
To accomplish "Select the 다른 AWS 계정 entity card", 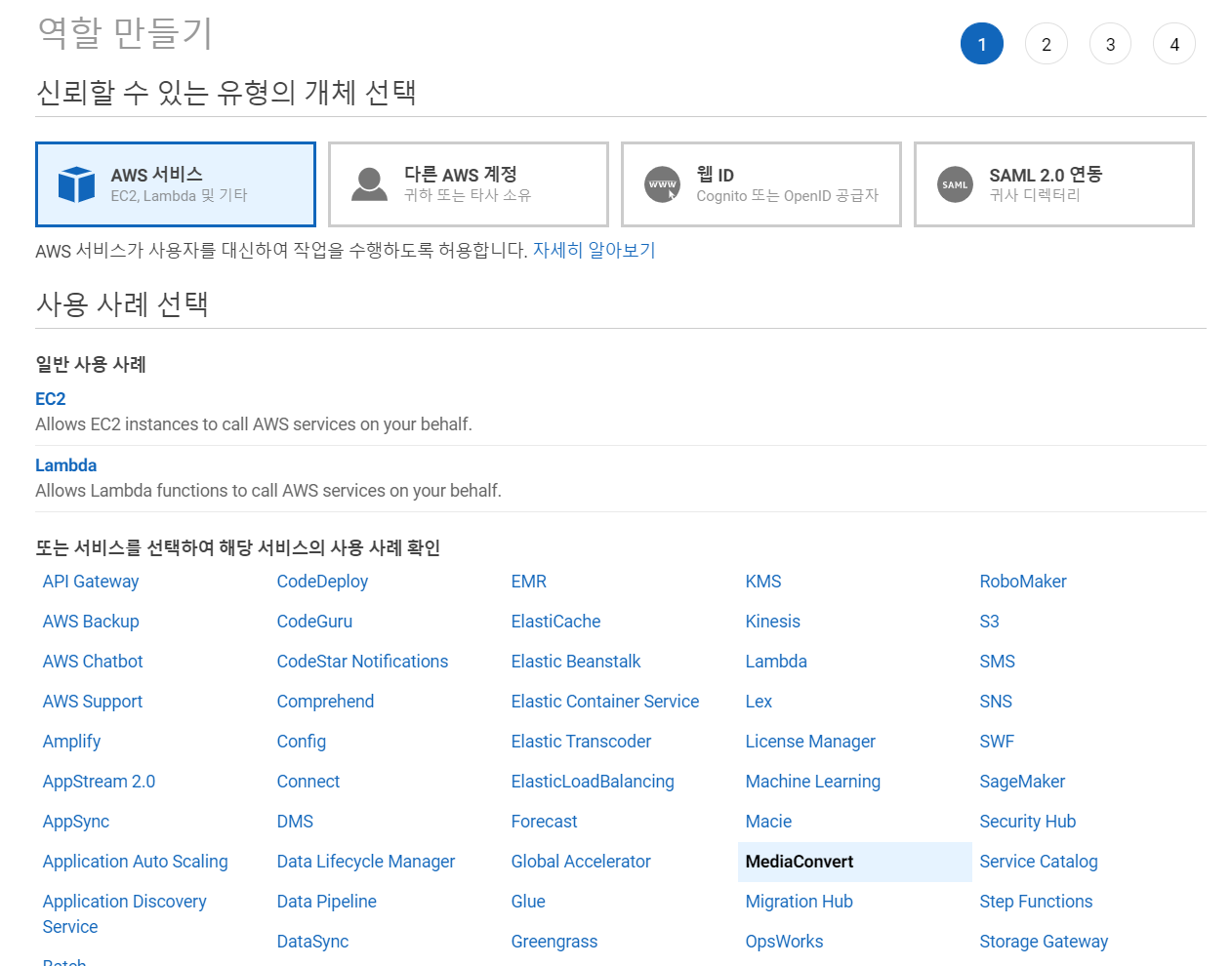I will pyautogui.click(x=469, y=184).
